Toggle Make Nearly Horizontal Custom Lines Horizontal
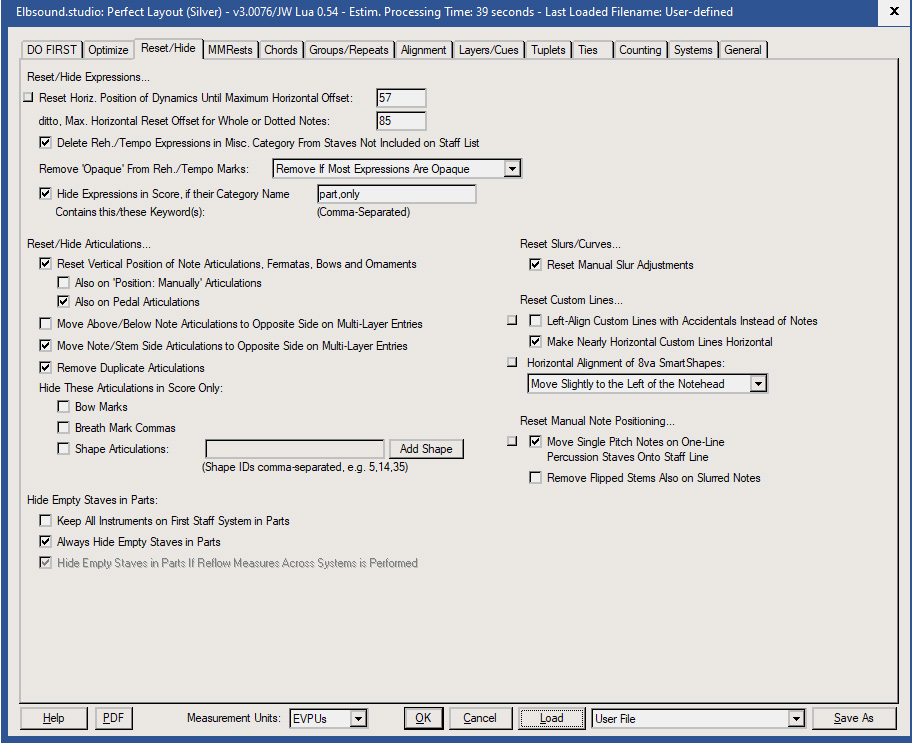Image resolution: width=912 pixels, height=744 pixels. point(535,342)
